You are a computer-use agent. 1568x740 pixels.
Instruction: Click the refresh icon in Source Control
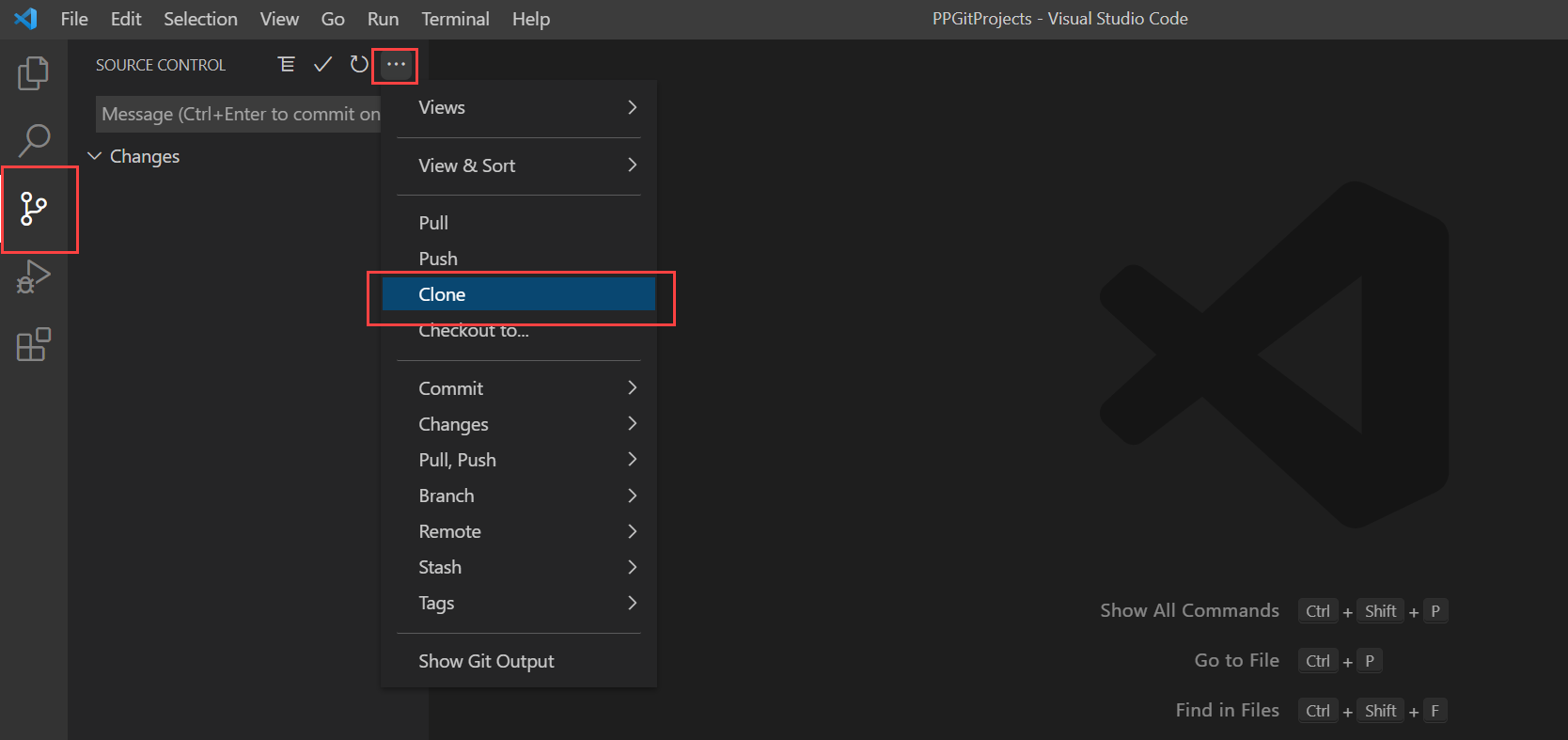pos(358,64)
